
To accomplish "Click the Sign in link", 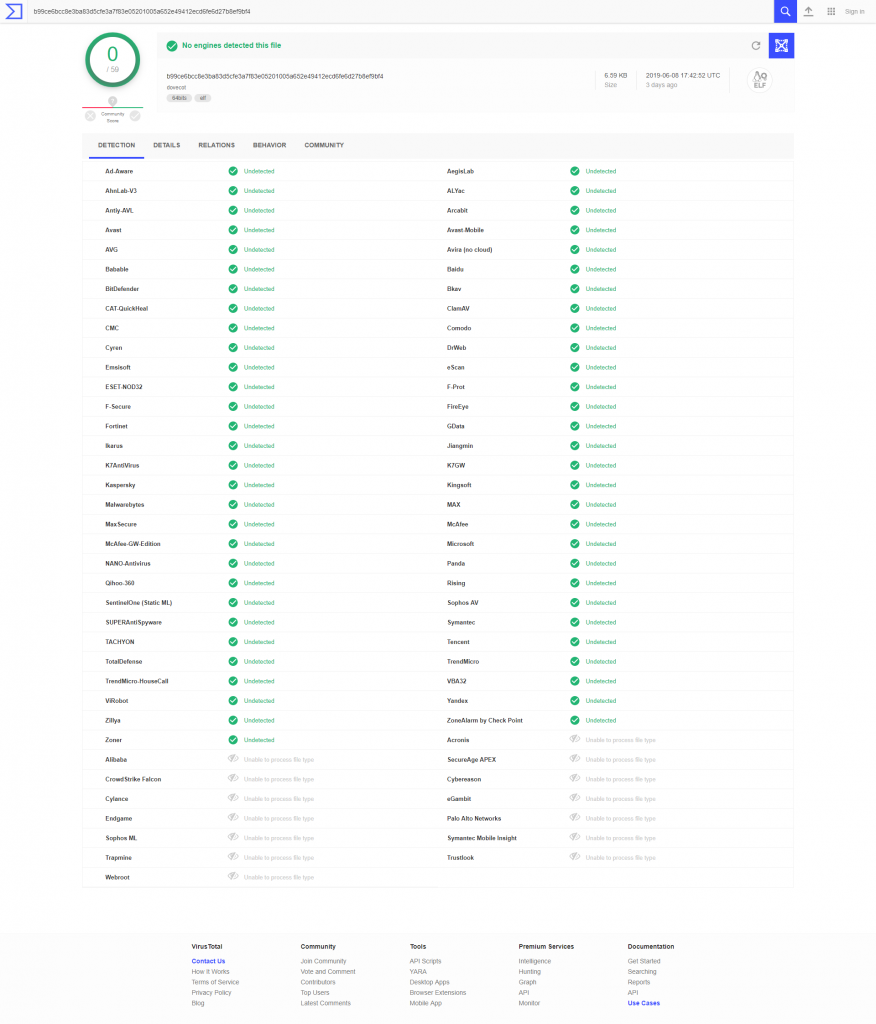I will (x=854, y=12).
